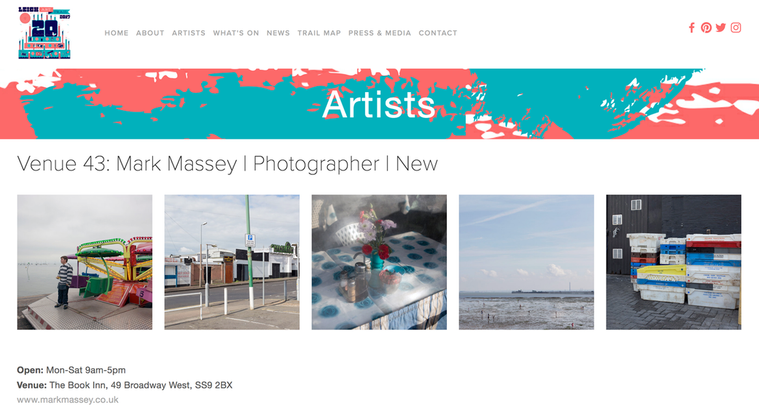
Task: Go to the Home menu item
Action: tap(117, 33)
